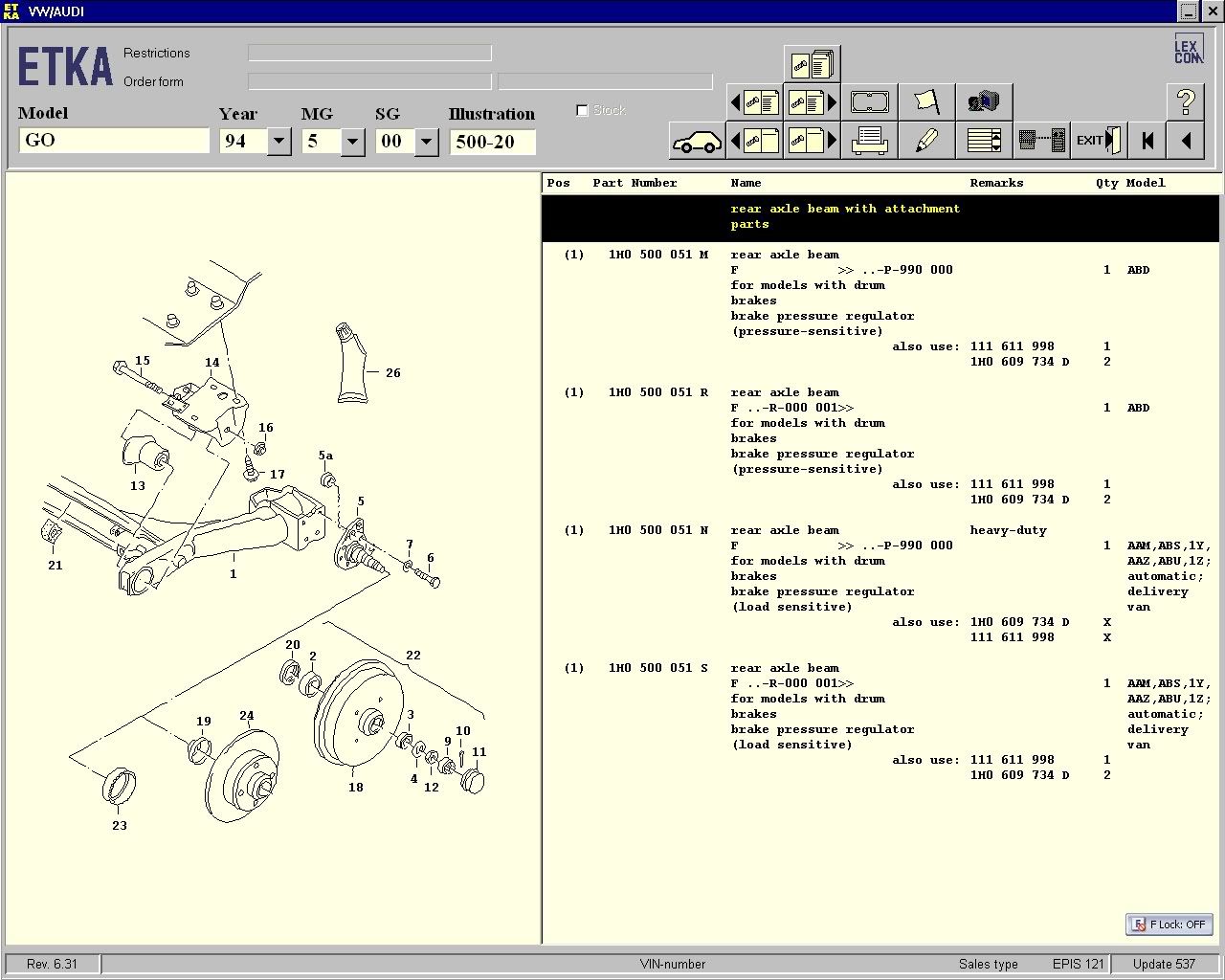
Task: Click the heavy-duty remark text
Action: pos(1008,530)
